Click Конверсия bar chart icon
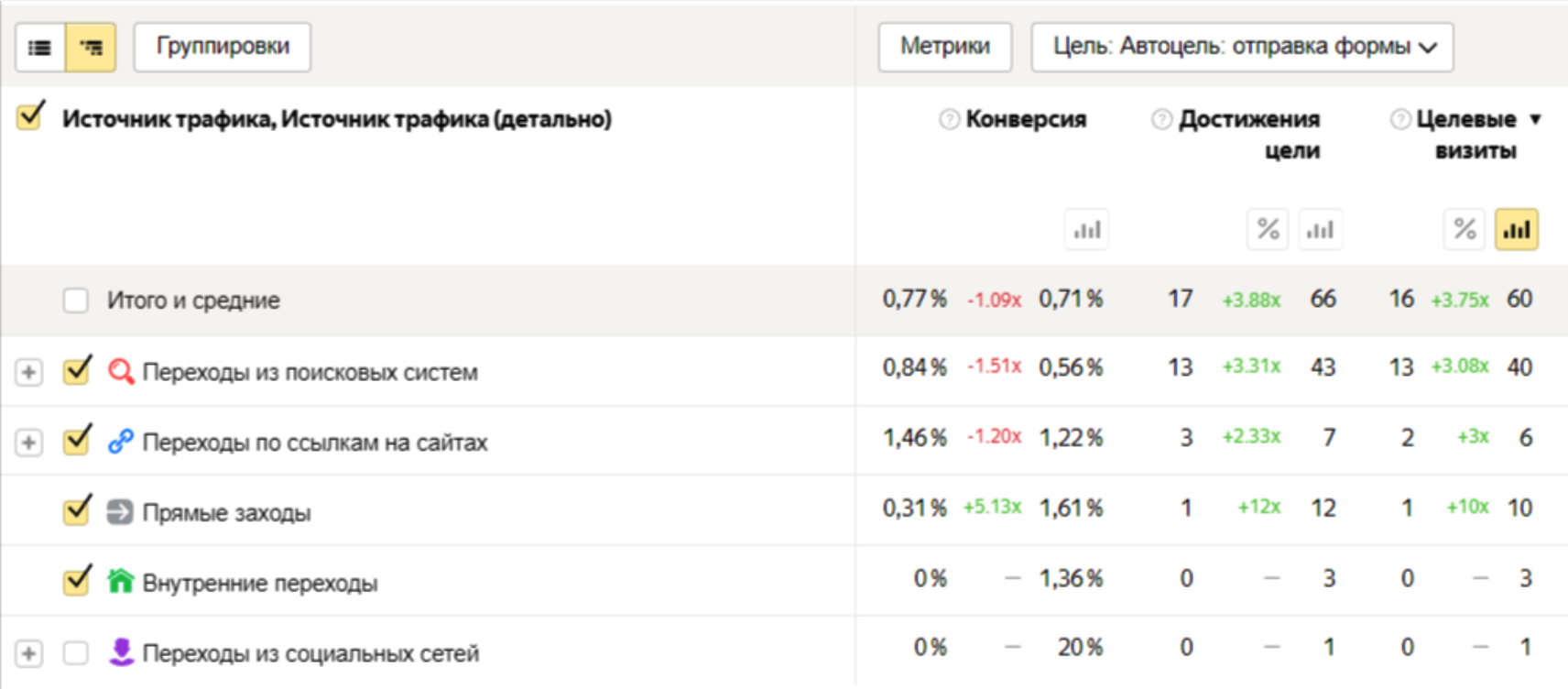 click(x=1086, y=230)
